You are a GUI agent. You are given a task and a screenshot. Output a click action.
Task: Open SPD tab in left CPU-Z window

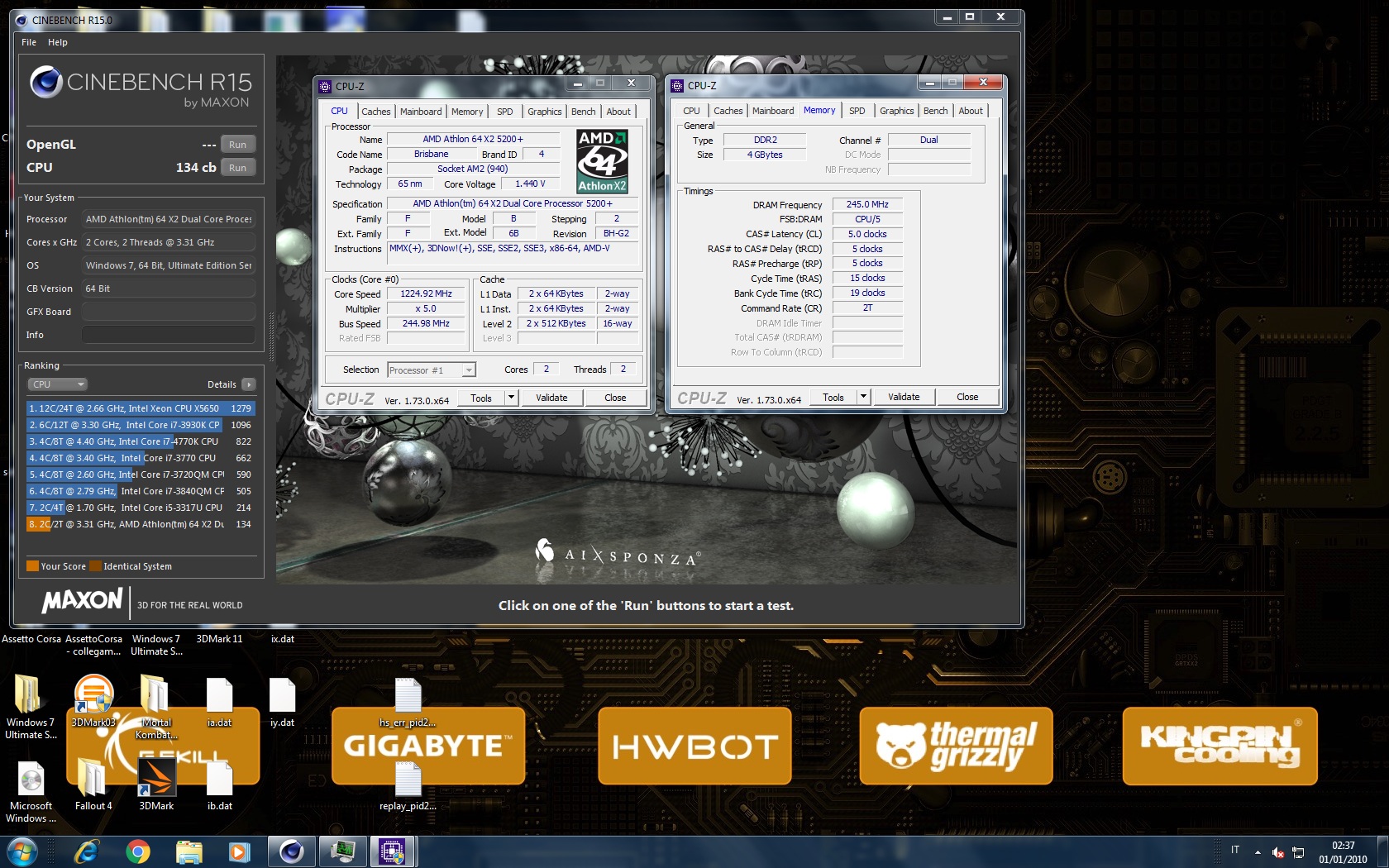505,112
